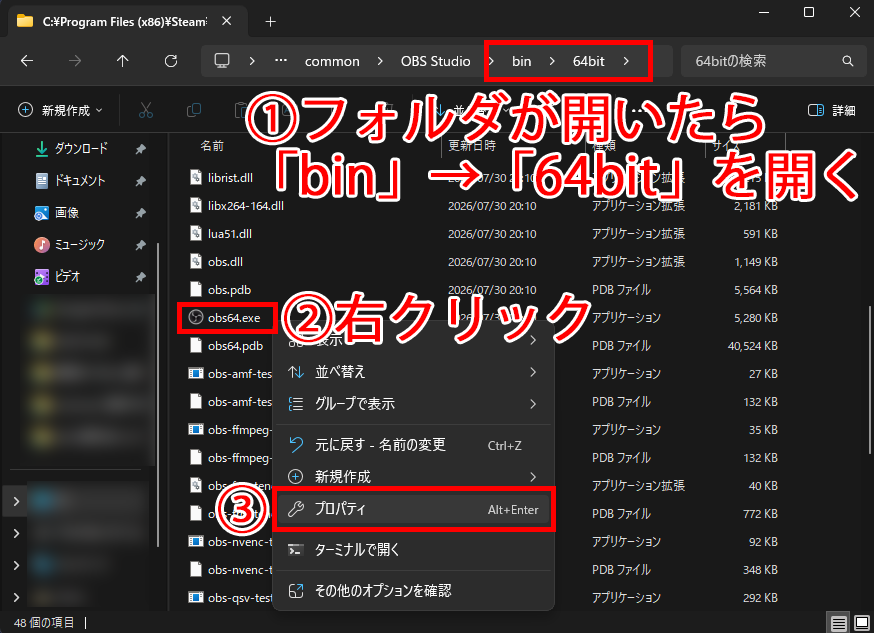Screen dimensions: 874x633
Task: Expand chevron after 64bit breadcrumb
Action: tap(627, 61)
